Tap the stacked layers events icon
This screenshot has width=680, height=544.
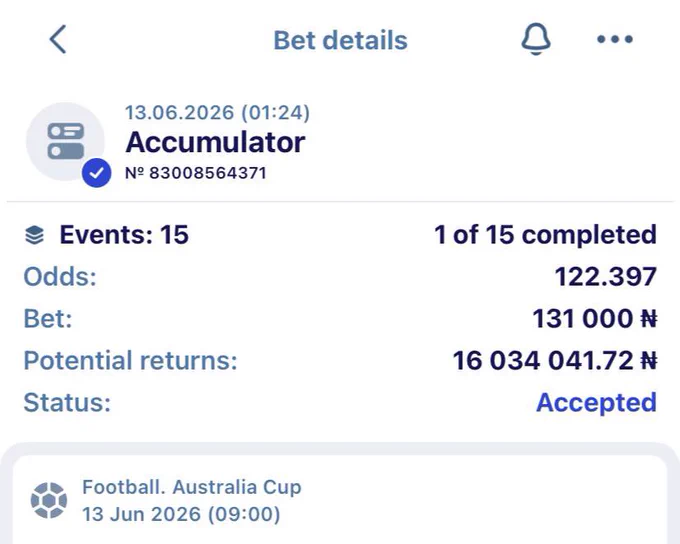coord(35,235)
